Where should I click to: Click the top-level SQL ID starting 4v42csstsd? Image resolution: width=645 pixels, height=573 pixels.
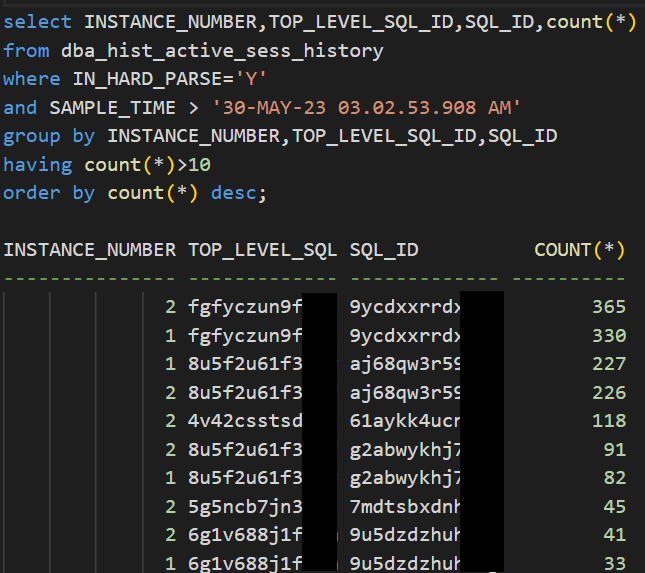coord(245,421)
